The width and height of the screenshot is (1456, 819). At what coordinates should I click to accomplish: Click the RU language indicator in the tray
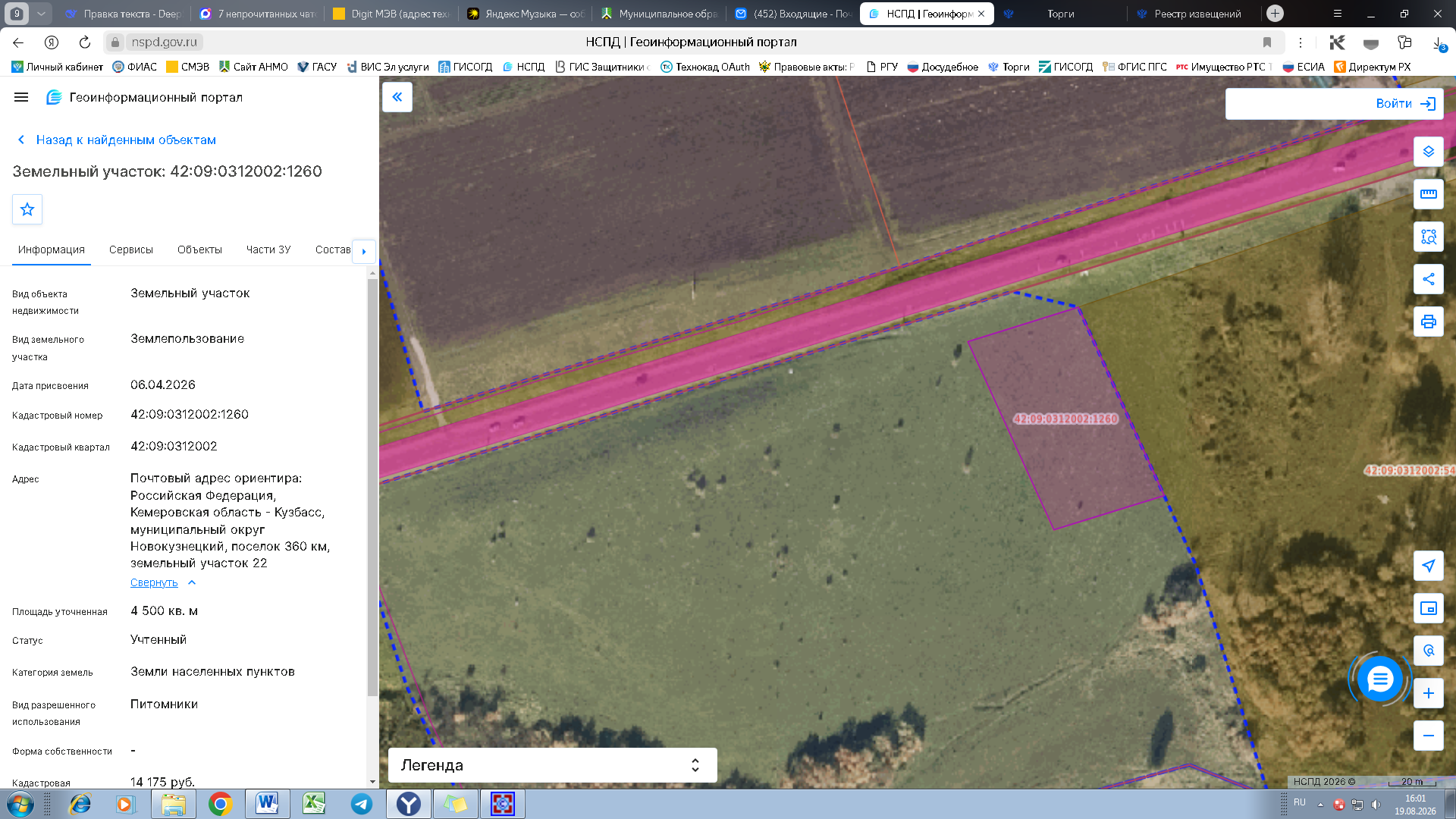pyautogui.click(x=1300, y=802)
